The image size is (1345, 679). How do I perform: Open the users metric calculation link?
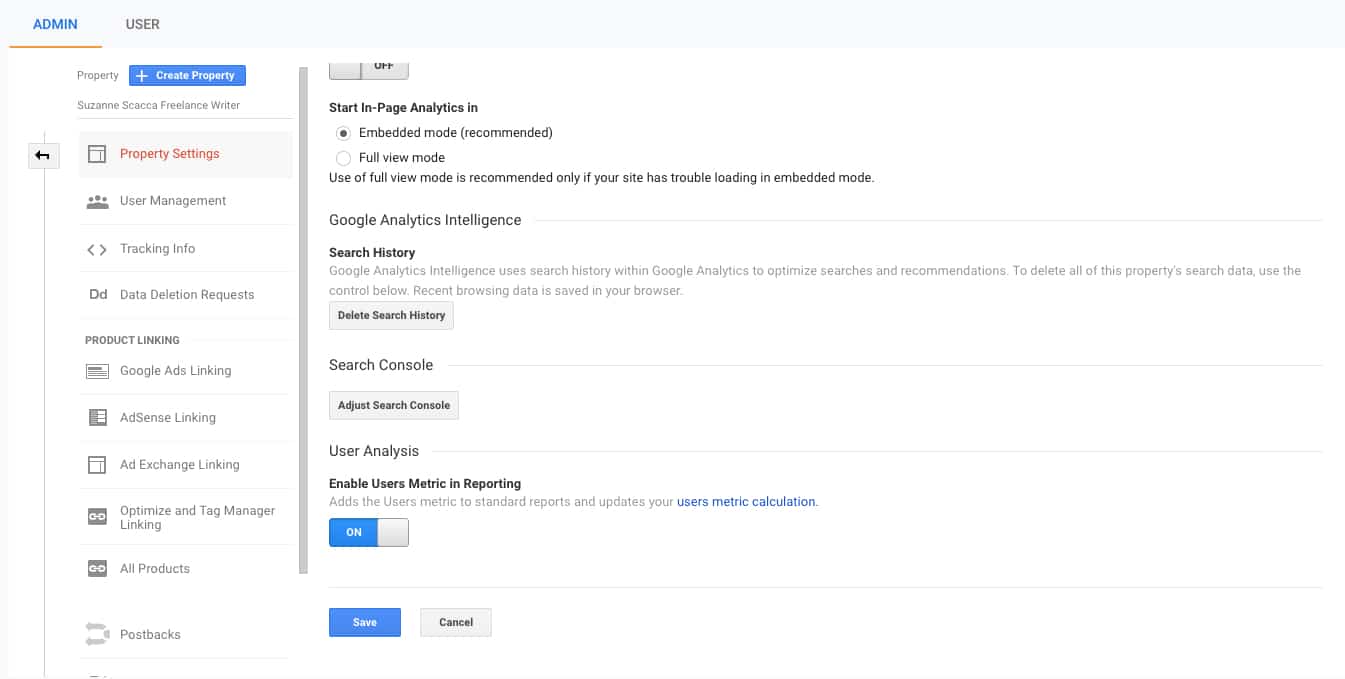[744, 501]
